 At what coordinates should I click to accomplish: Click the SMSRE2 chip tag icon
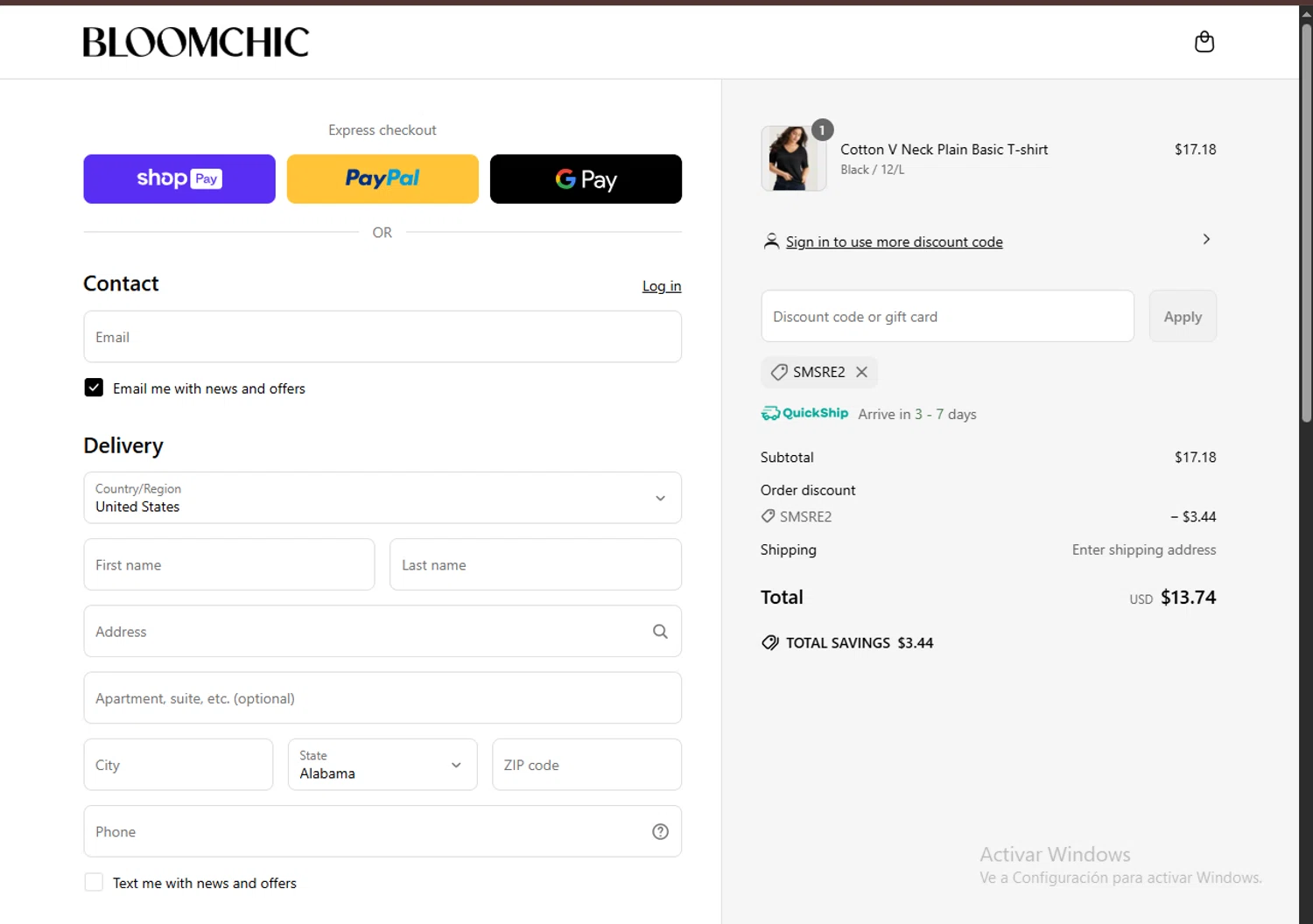point(779,373)
